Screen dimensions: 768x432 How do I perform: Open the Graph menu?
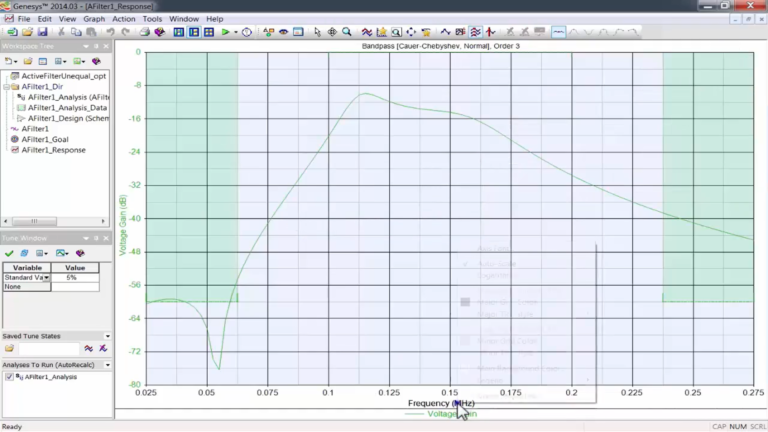pos(94,19)
